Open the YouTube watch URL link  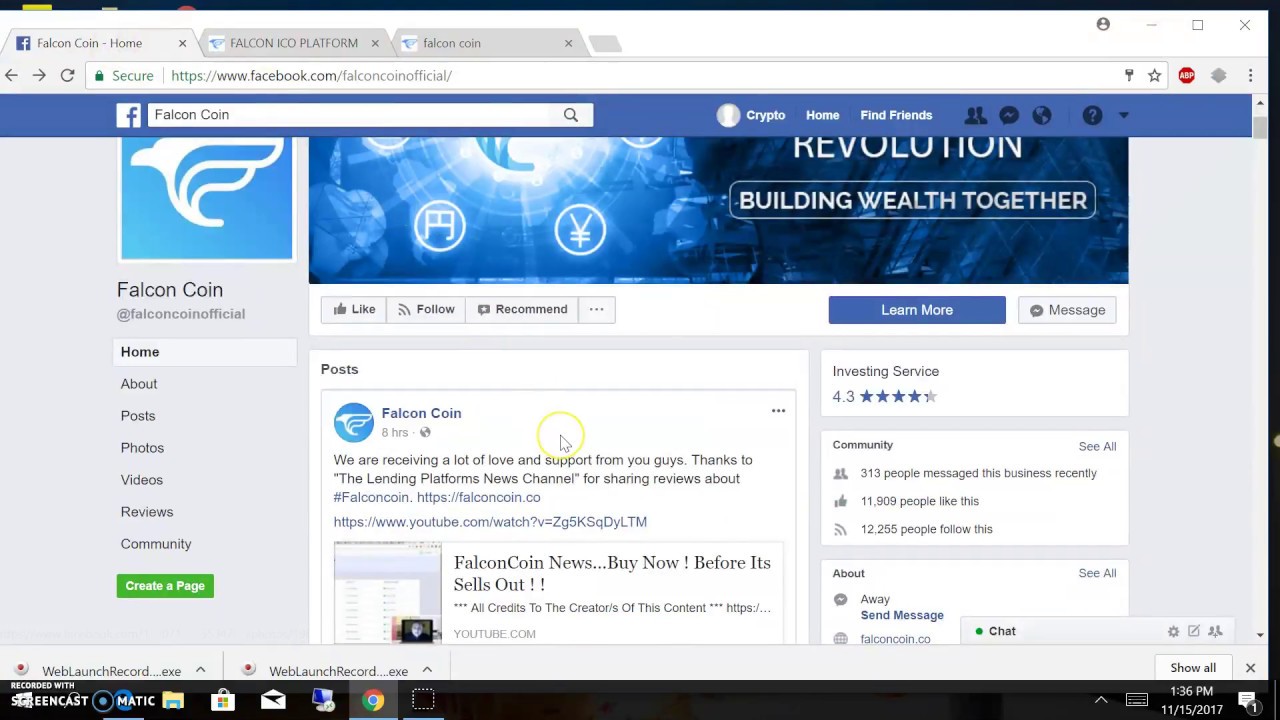point(490,522)
